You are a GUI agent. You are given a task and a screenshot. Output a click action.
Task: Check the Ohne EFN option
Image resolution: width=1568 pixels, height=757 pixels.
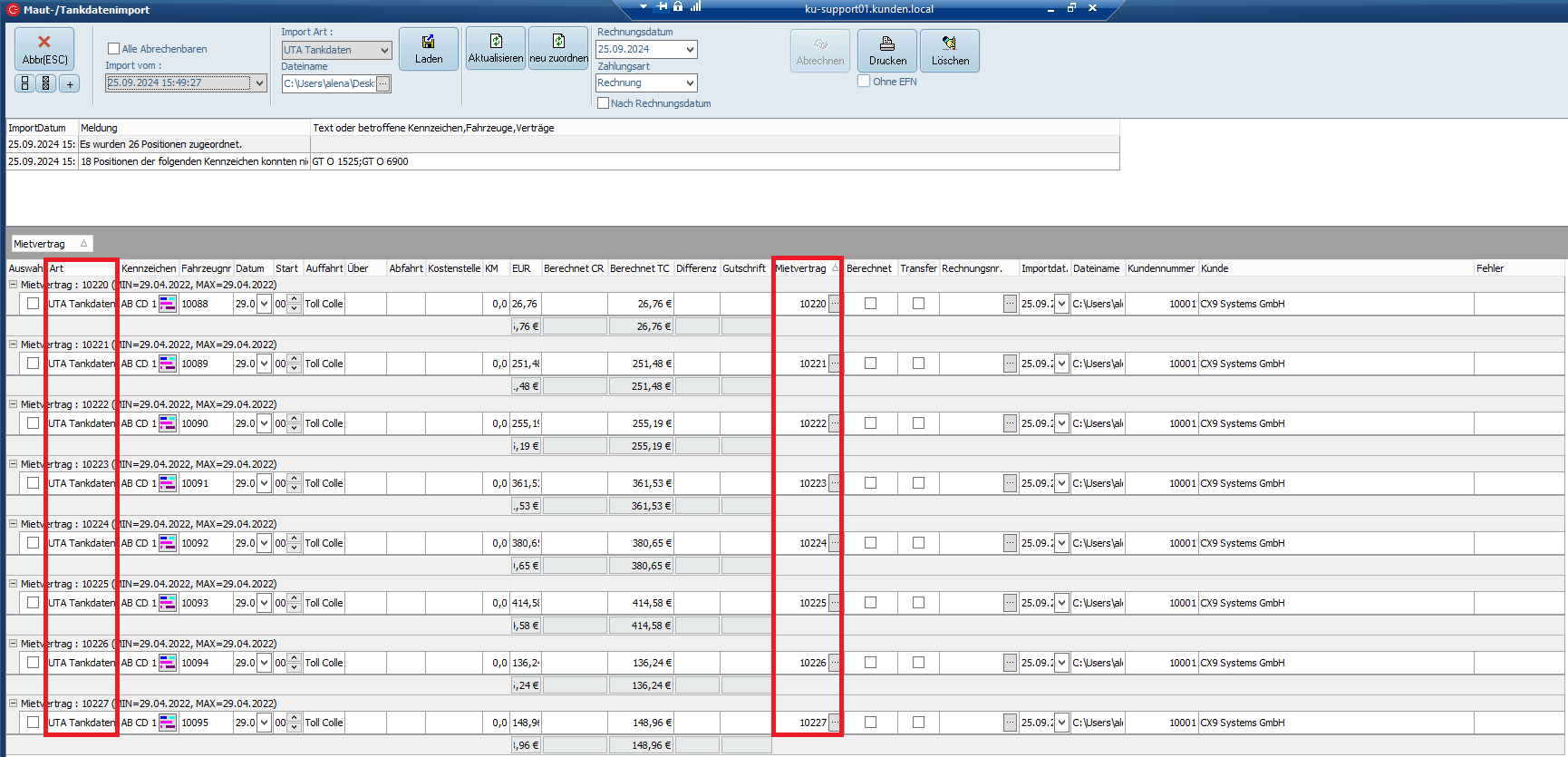pyautogui.click(x=864, y=82)
